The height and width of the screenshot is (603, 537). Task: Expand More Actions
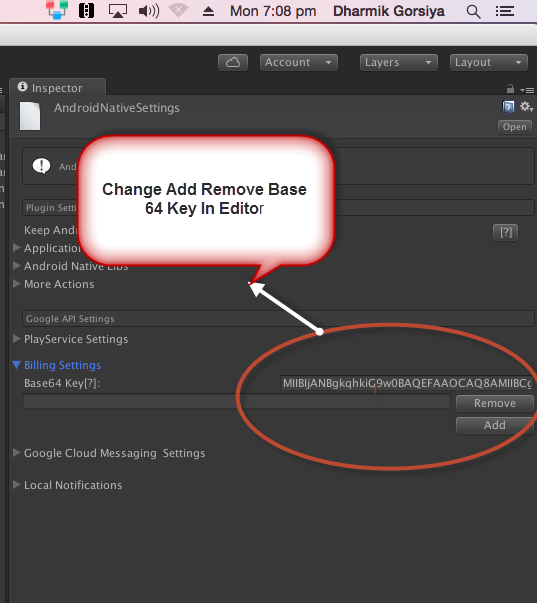[x=16, y=283]
